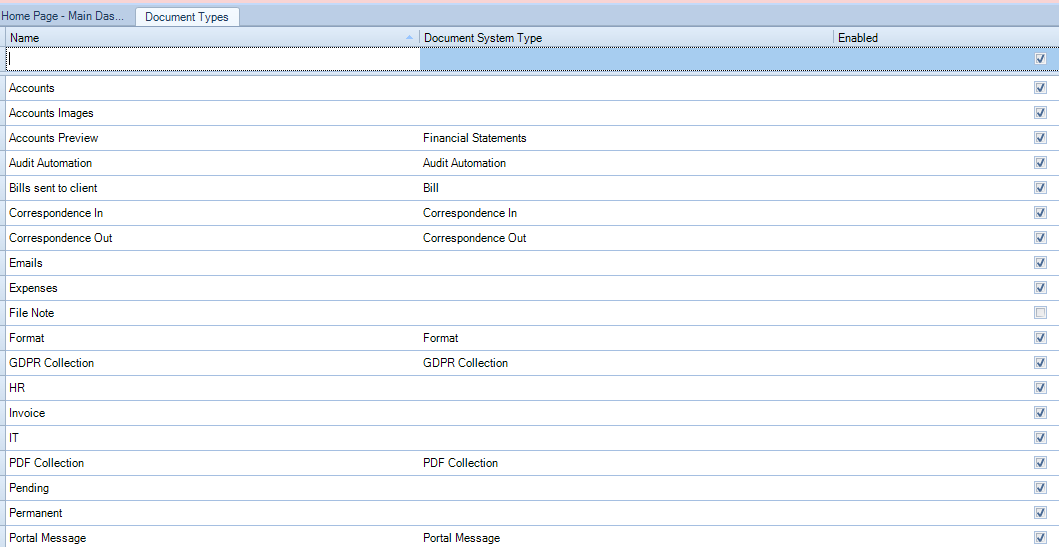Select the Accounts name cell
Image resolution: width=1059 pixels, height=547 pixels.
pos(213,88)
